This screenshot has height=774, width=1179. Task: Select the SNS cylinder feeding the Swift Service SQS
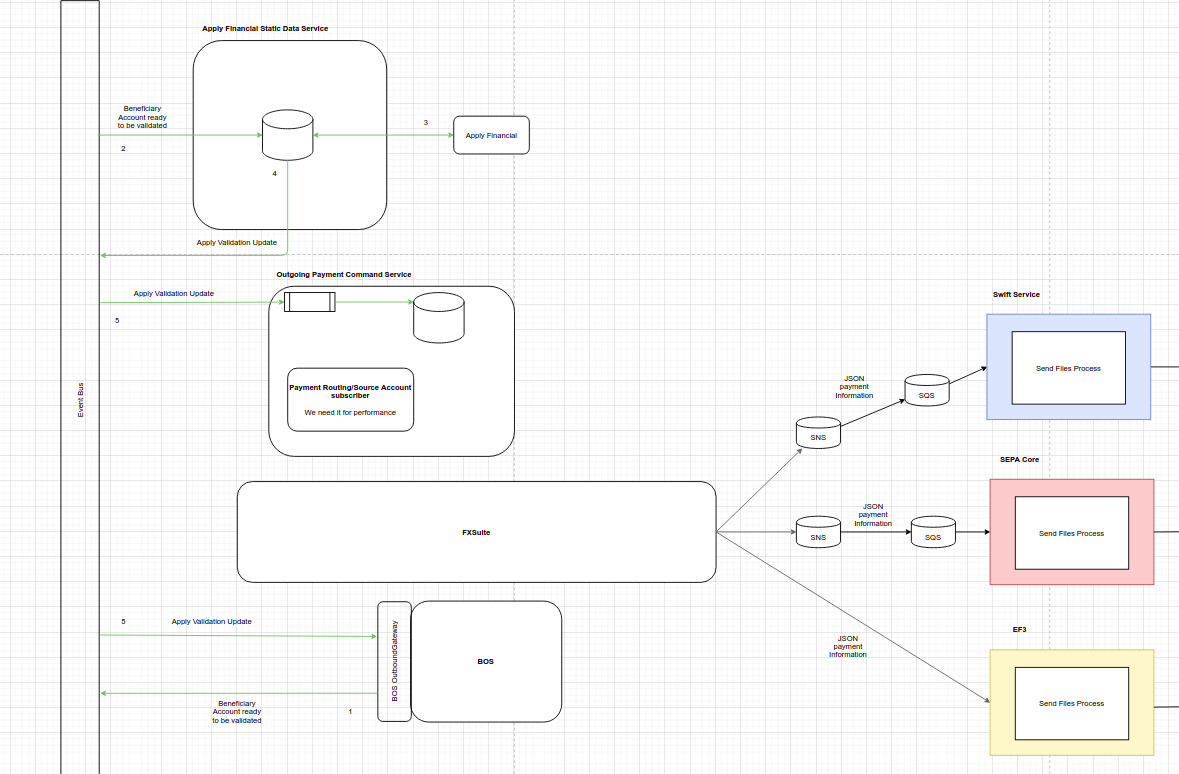tap(818, 433)
